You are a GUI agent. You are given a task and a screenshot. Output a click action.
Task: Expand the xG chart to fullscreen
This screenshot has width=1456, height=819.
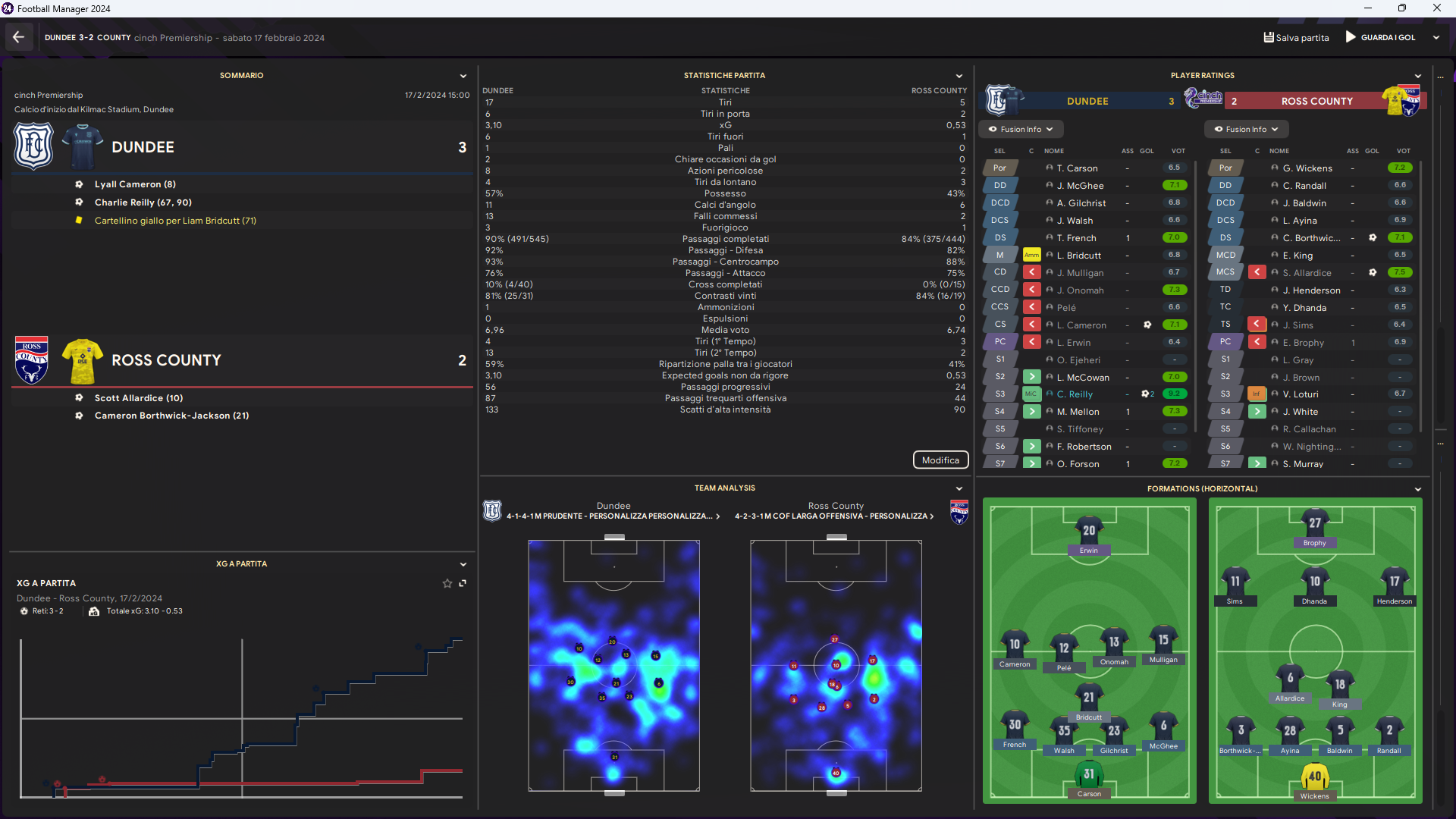463,583
